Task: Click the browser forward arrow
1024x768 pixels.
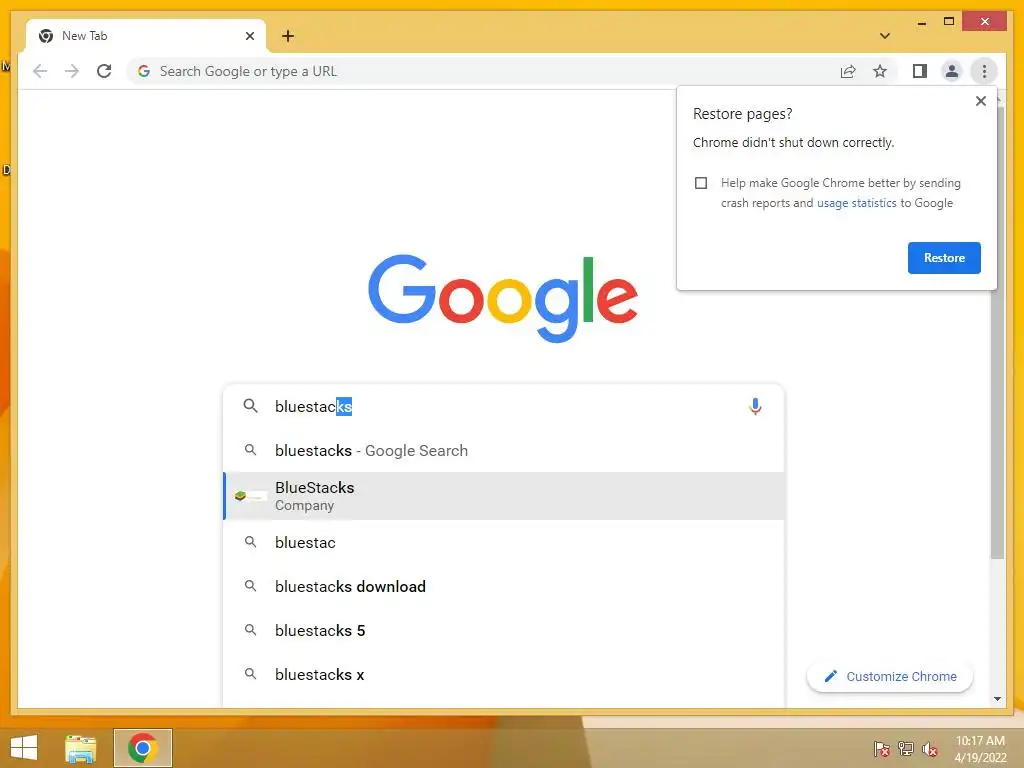Action: (72, 71)
